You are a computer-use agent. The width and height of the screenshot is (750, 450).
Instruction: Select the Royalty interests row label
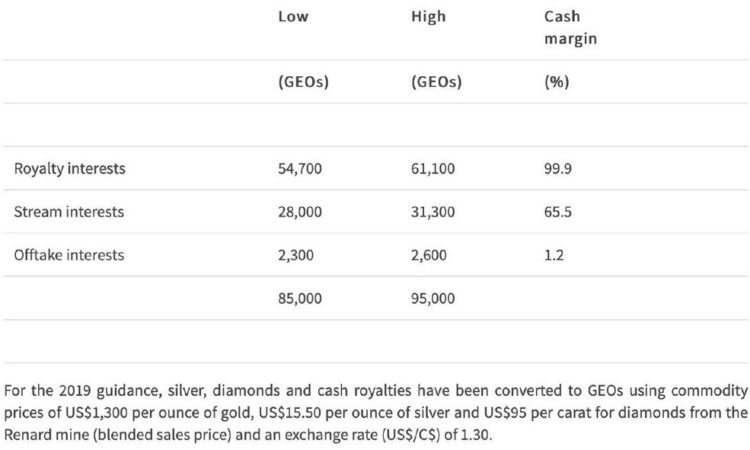tap(69, 169)
